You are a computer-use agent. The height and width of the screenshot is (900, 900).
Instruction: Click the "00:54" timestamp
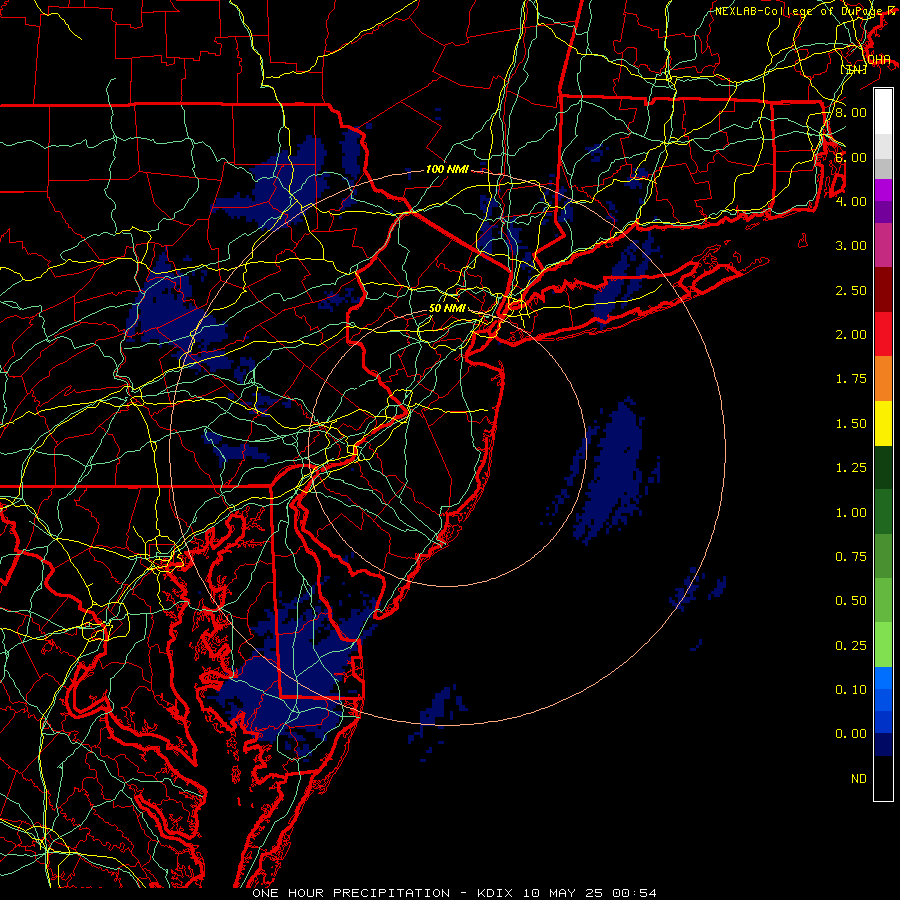click(634, 893)
